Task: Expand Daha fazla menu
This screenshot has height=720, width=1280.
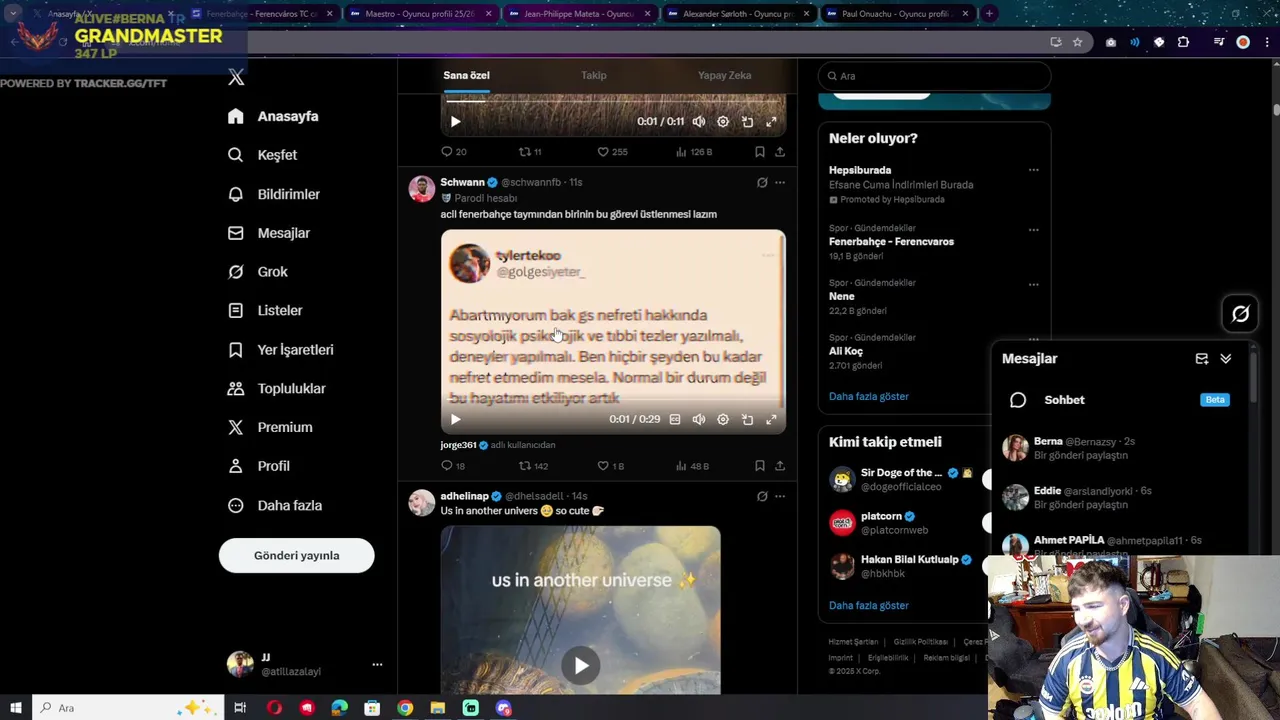Action: pyautogui.click(x=275, y=505)
